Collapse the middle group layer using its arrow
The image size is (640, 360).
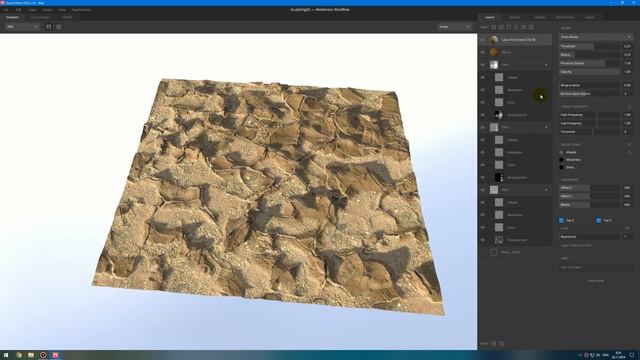coord(546,127)
